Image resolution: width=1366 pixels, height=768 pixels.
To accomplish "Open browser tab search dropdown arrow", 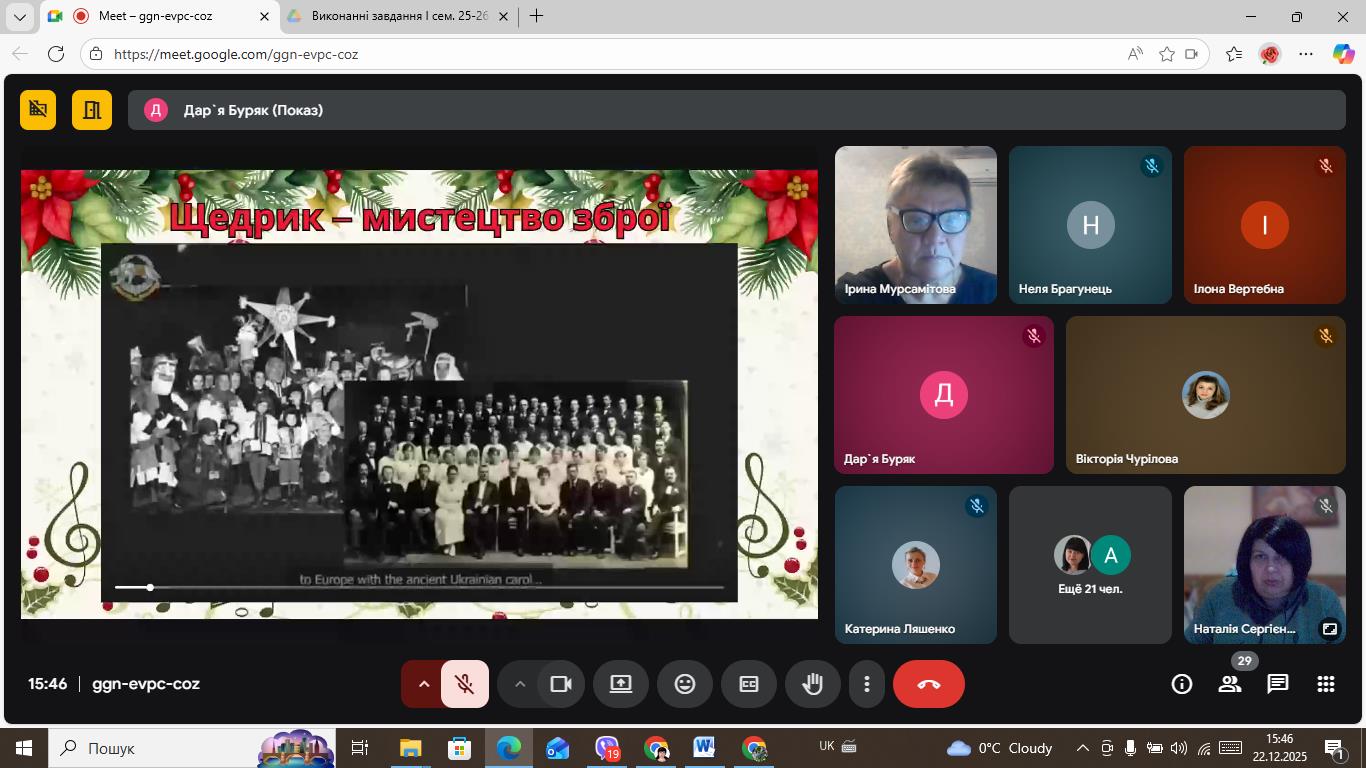I will [20, 16].
